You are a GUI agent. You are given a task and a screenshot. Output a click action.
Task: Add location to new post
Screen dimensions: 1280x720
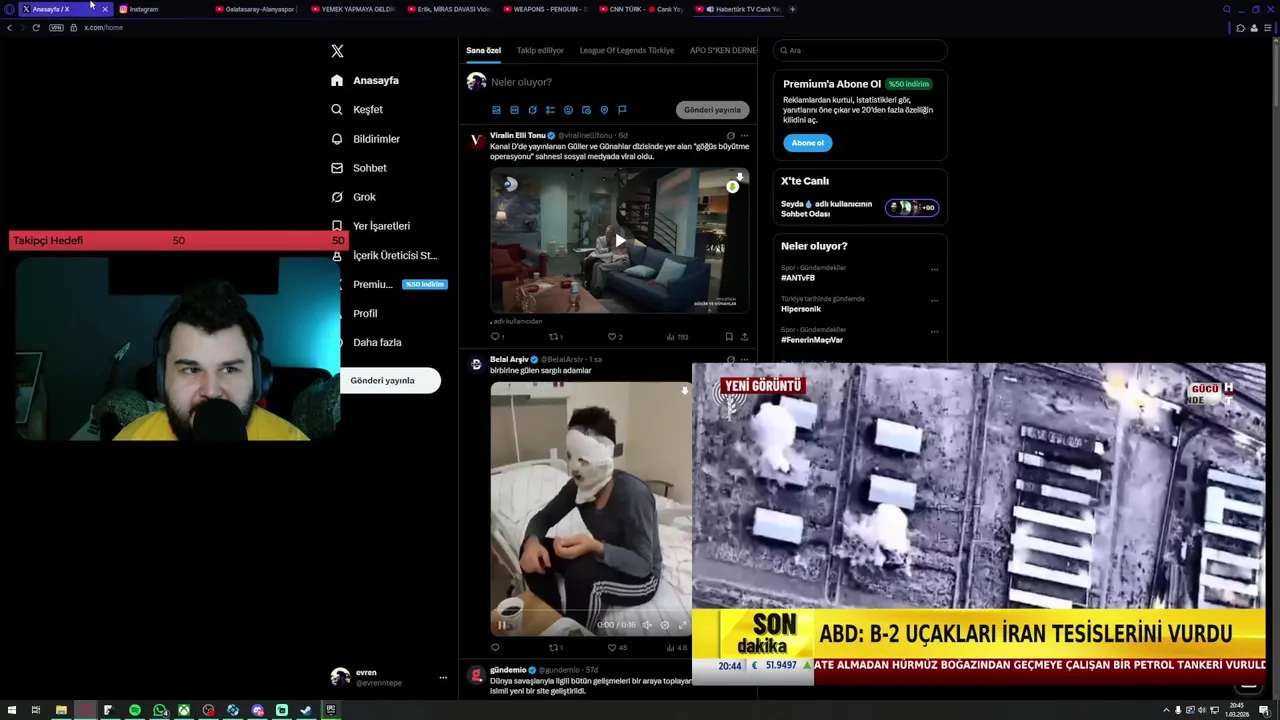[x=604, y=110]
